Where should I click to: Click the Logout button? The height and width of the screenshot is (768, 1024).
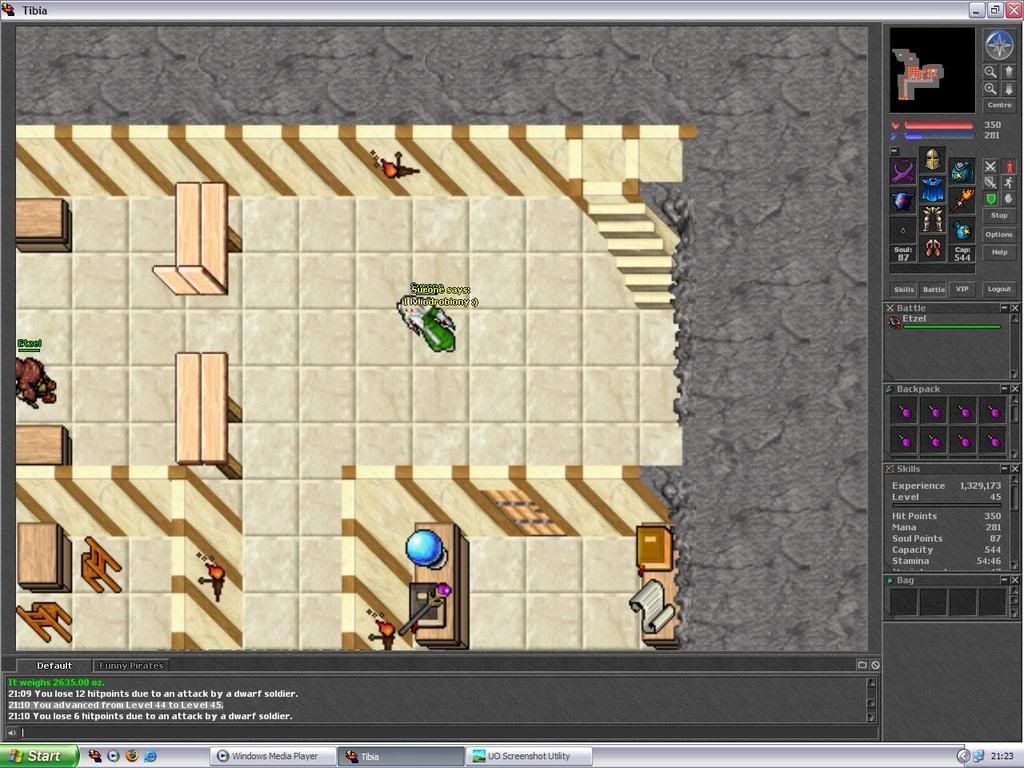(x=999, y=289)
